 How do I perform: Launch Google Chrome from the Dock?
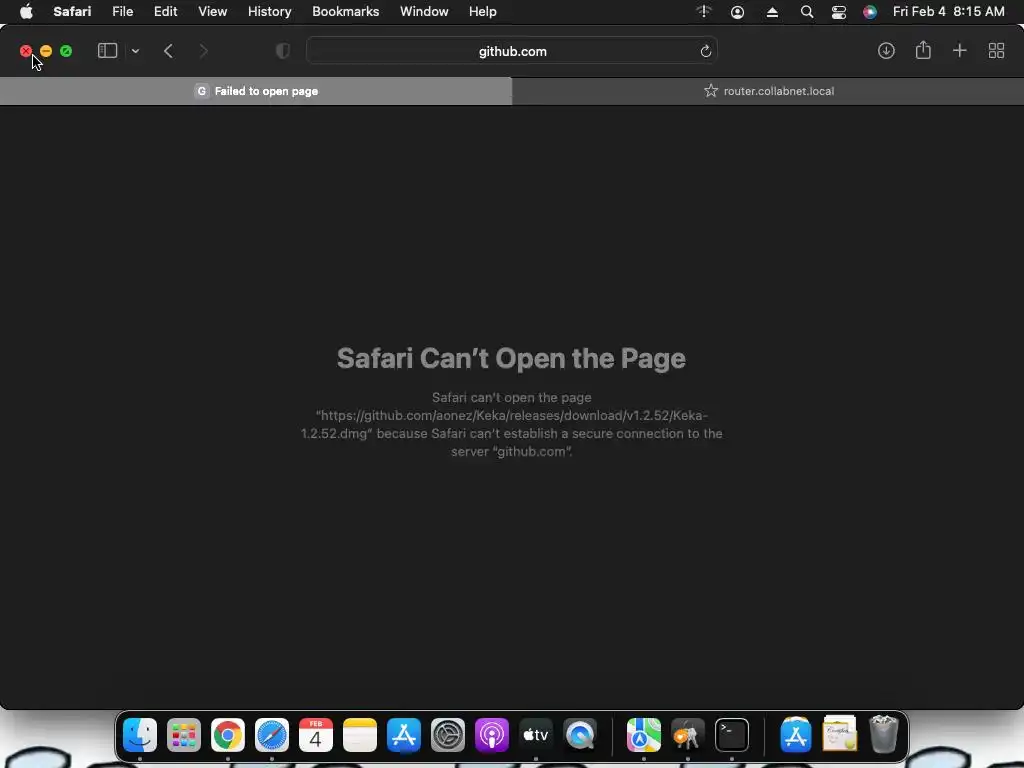[x=228, y=735]
